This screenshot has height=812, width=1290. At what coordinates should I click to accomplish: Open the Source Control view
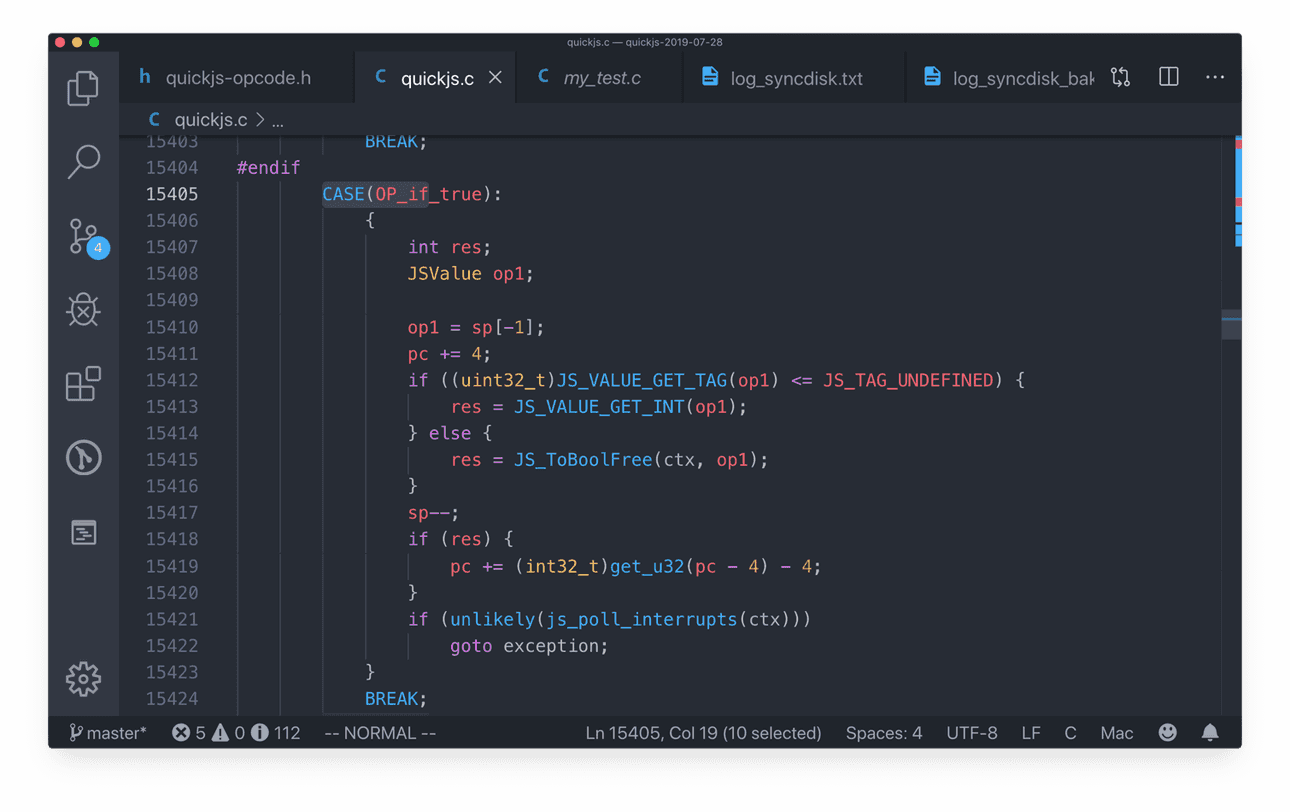(x=84, y=237)
